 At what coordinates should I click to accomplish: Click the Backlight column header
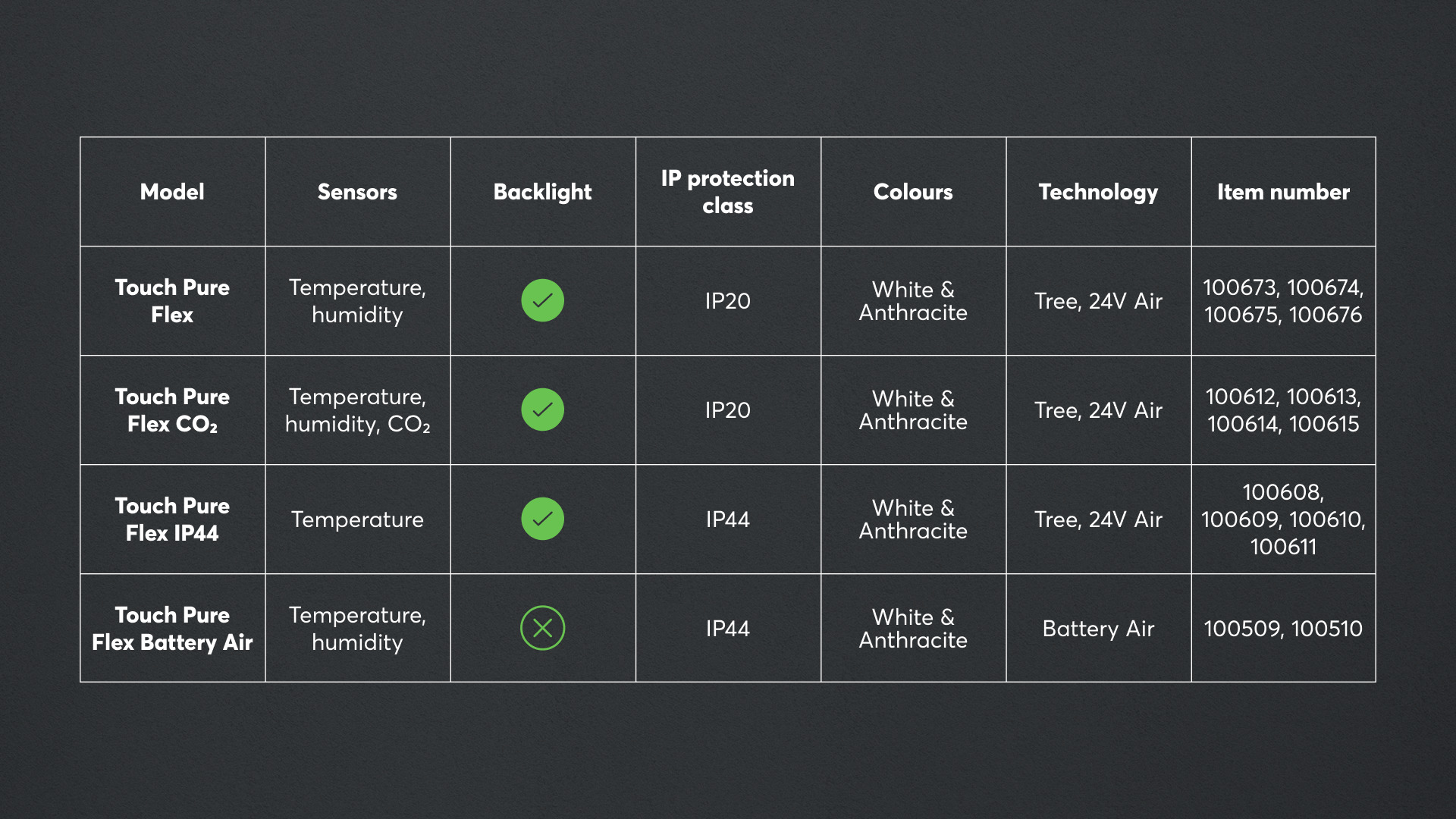tap(542, 192)
